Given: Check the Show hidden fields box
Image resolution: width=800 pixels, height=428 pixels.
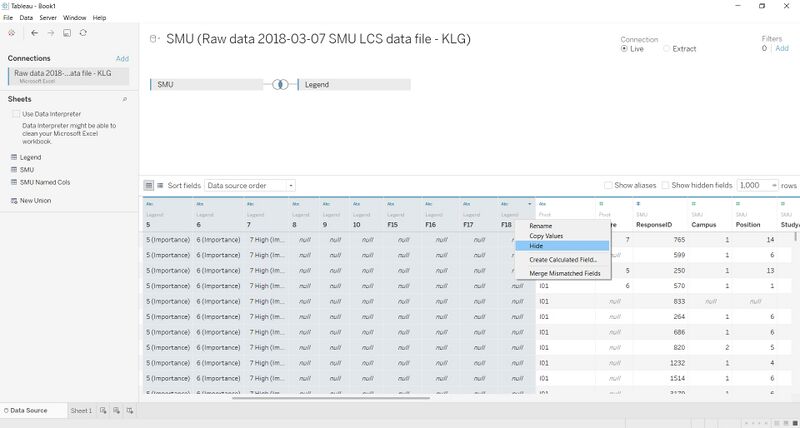Looking at the screenshot, I should (665, 186).
